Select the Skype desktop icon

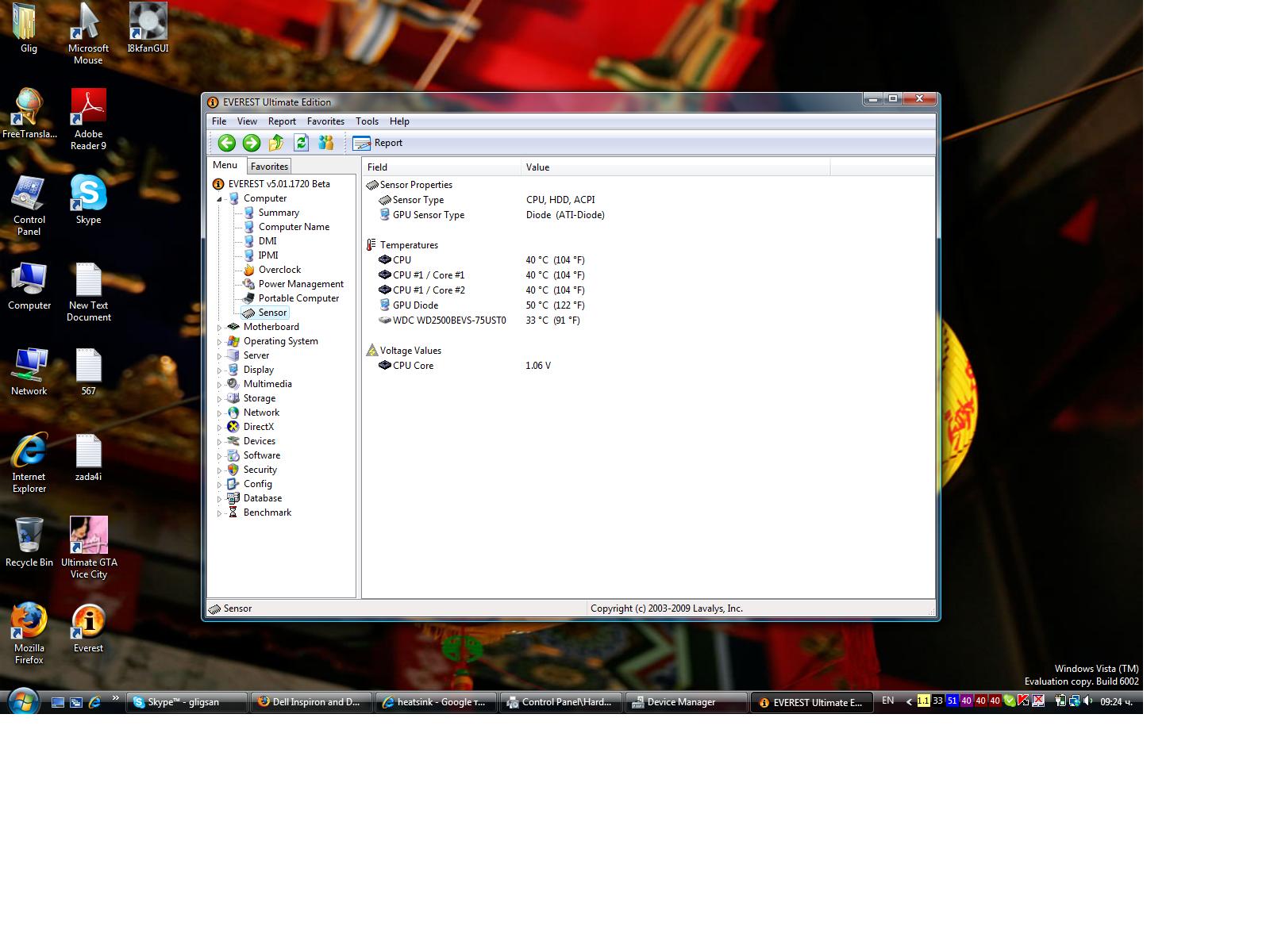coord(88,199)
